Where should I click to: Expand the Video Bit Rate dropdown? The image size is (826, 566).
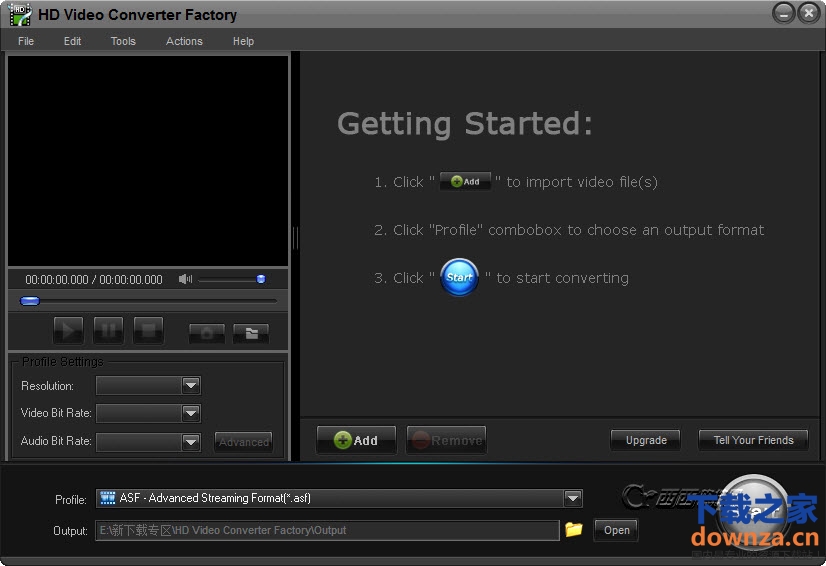(191, 413)
